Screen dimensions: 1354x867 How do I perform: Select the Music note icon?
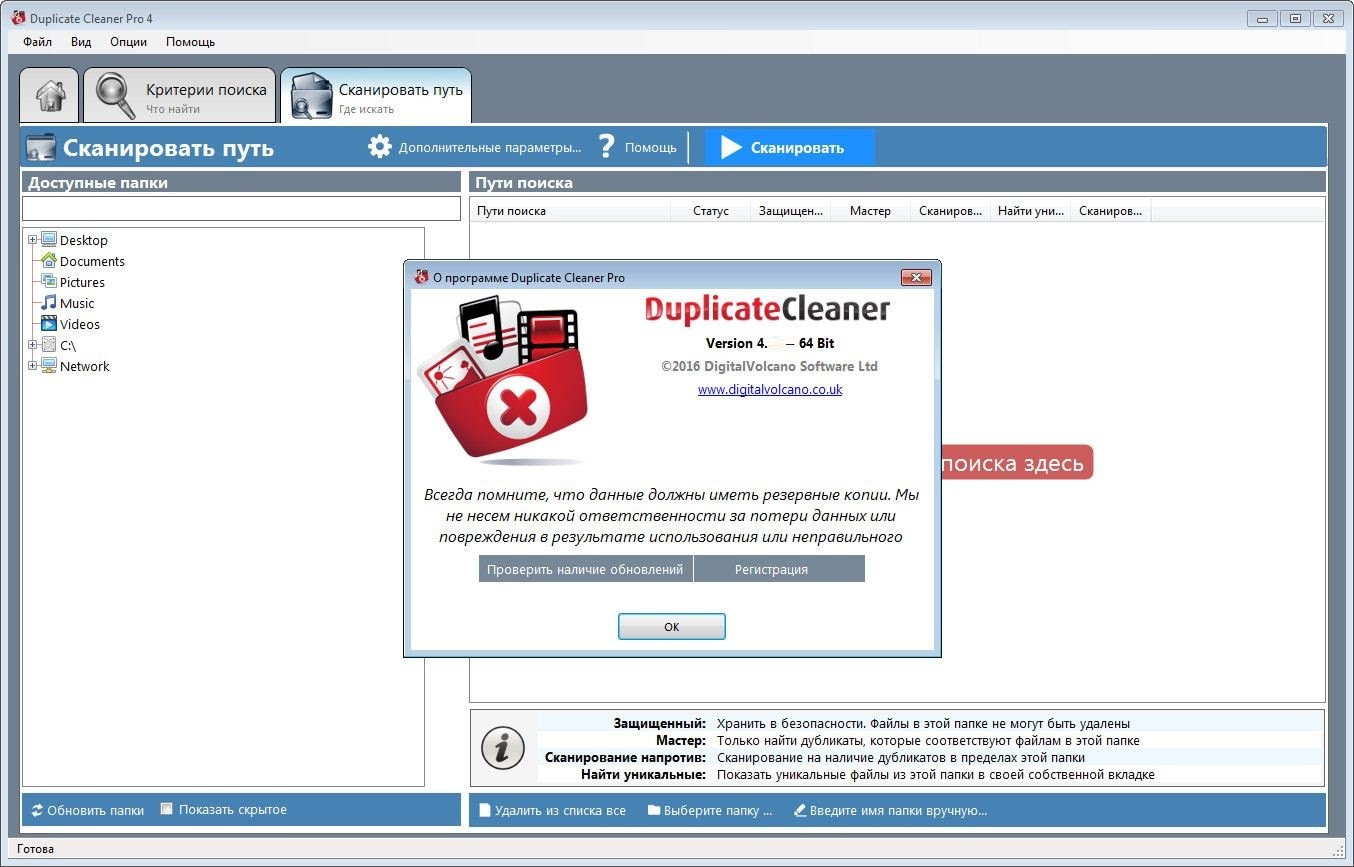pos(49,303)
